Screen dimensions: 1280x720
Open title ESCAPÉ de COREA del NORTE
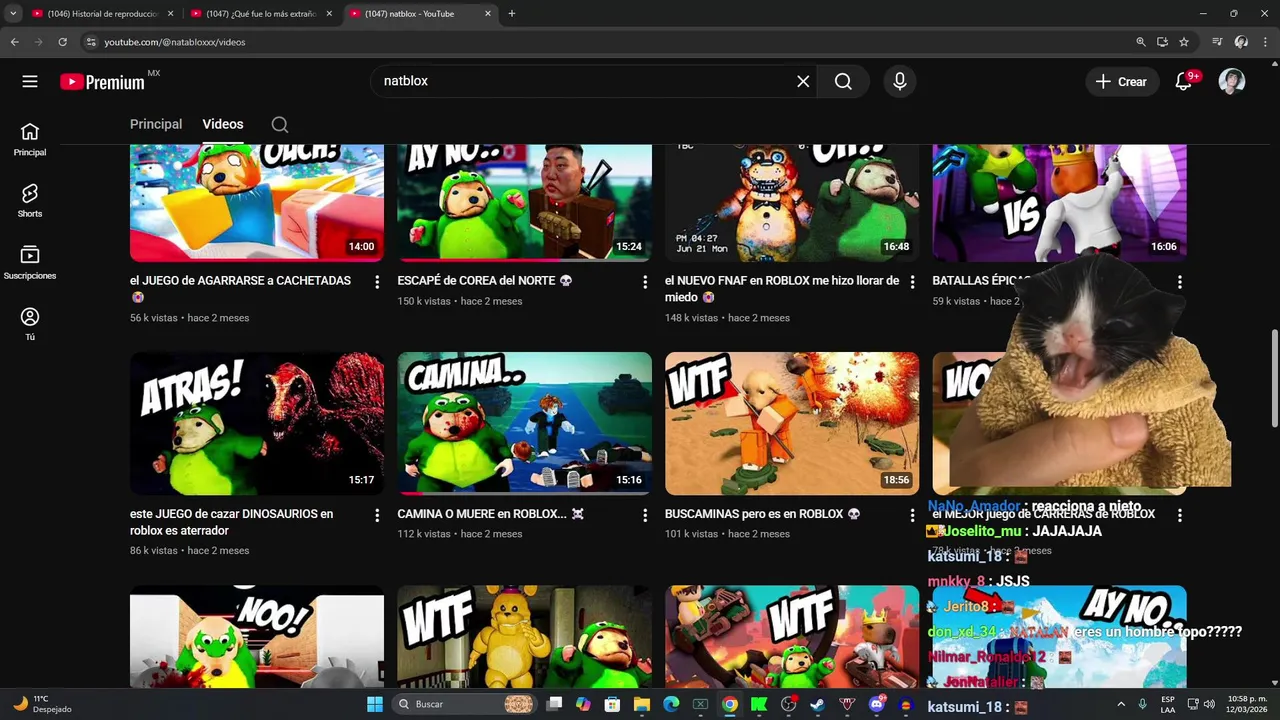coord(485,281)
